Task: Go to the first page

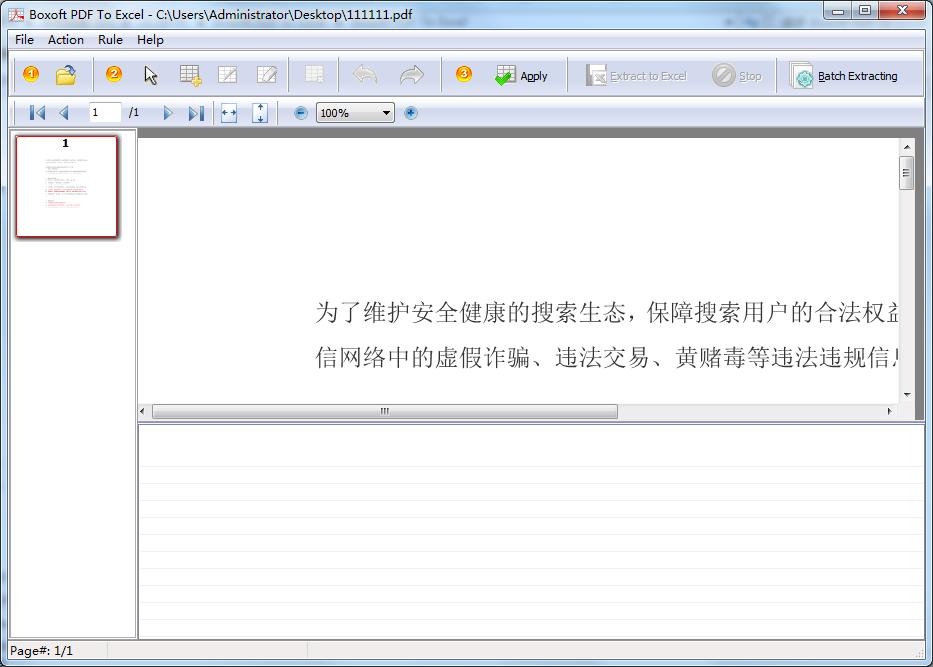Action: (37, 113)
